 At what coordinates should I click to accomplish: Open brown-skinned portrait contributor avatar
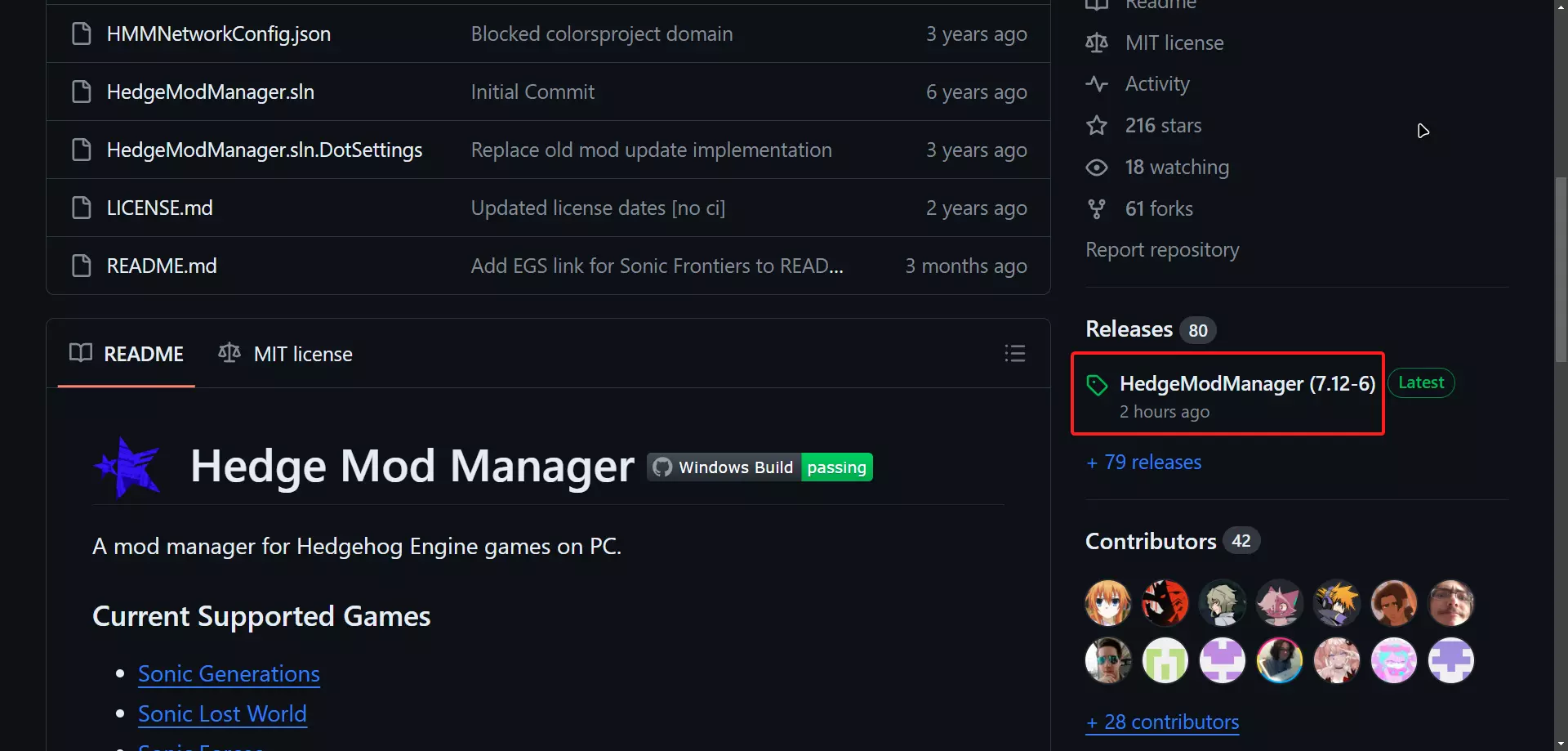point(1394,603)
